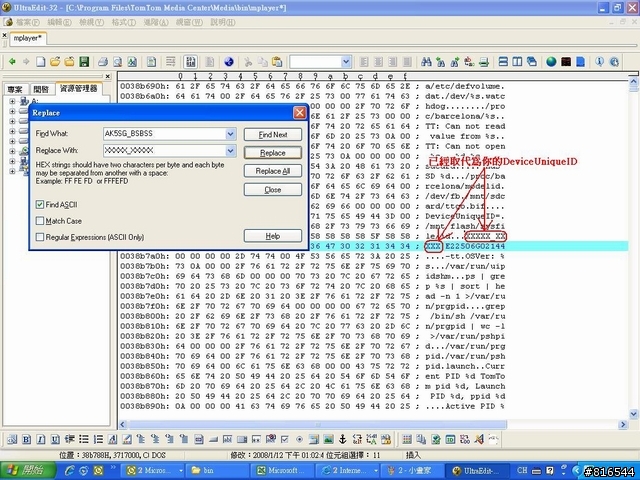The width and height of the screenshot is (640, 480).
Task: Click the hex view scroll down arrow
Action: 633,414
